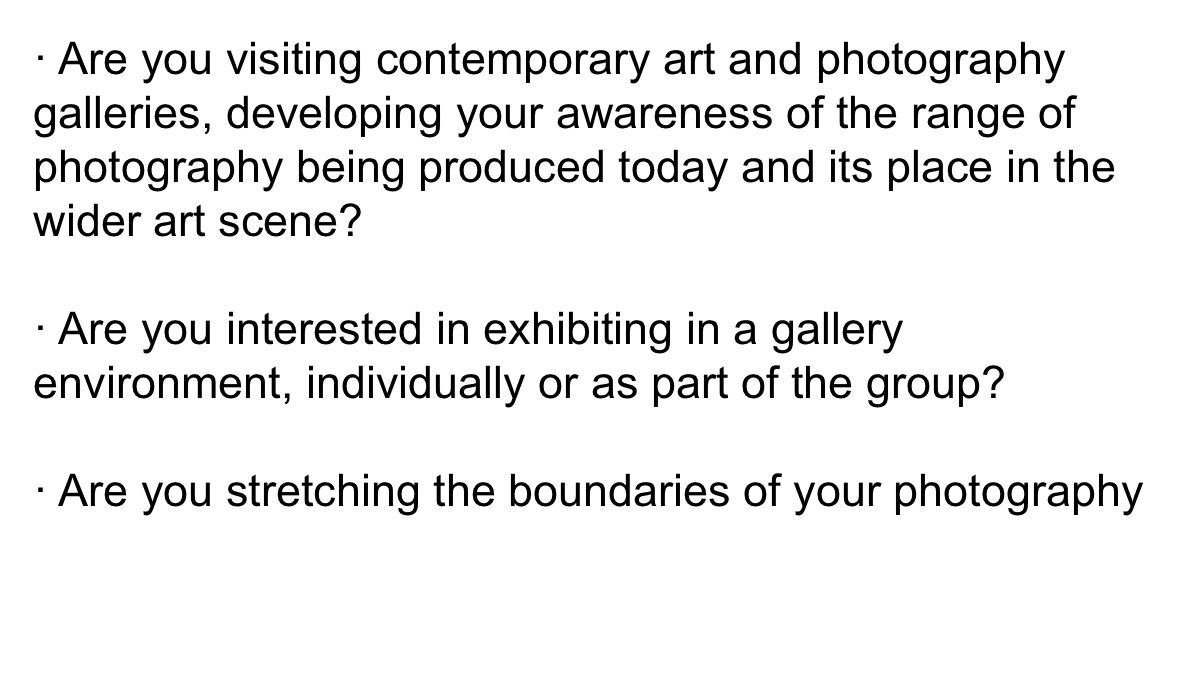Screen dimensions: 1200x675
Task: Place cursor on the word "individually"
Action: click(x=408, y=385)
